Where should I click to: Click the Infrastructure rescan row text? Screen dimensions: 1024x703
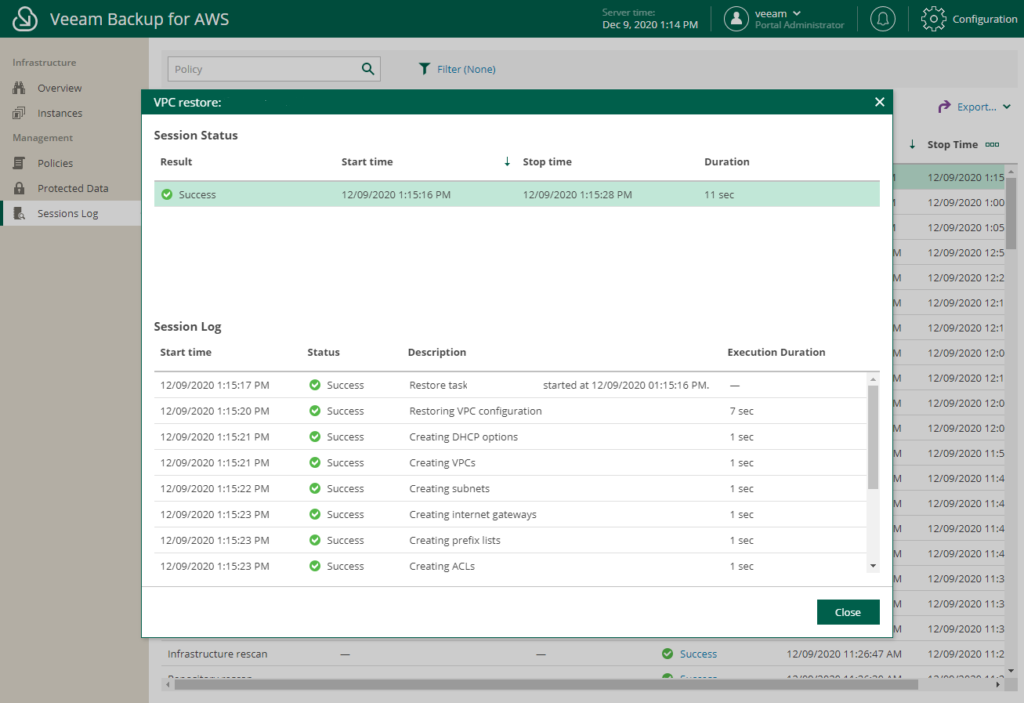tap(217, 654)
